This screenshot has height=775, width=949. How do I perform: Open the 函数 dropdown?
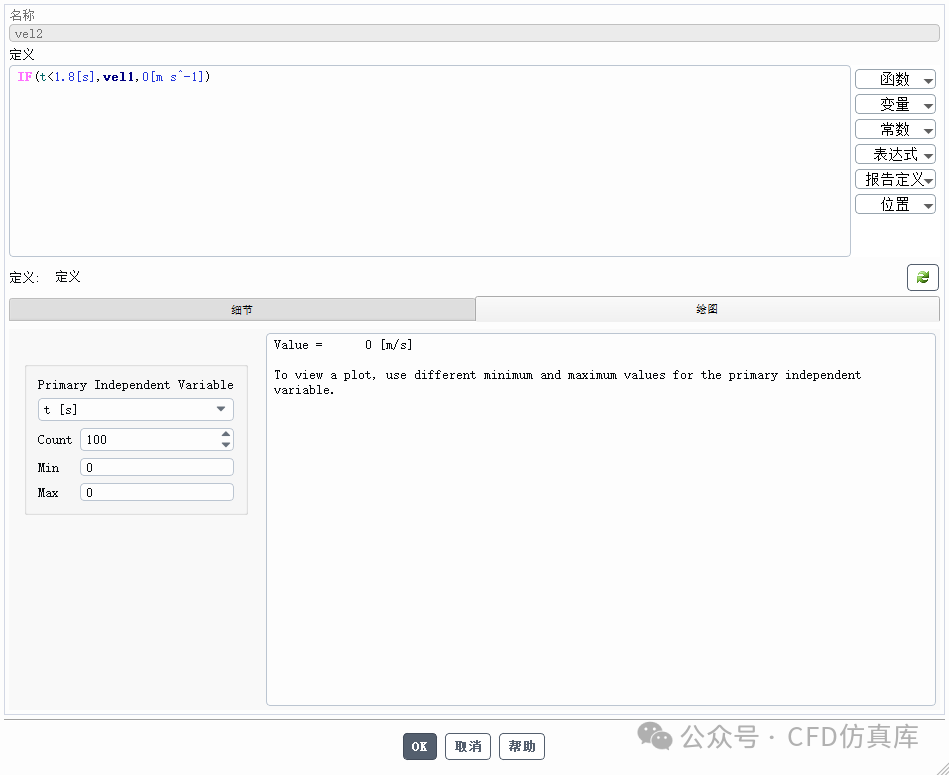click(x=895, y=79)
